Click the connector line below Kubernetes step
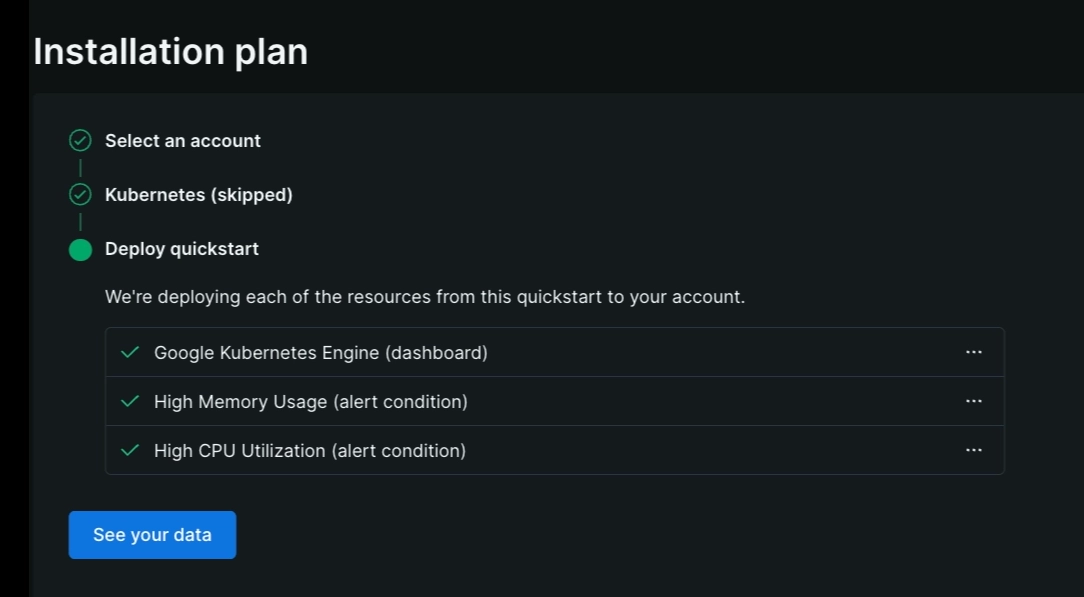The width and height of the screenshot is (1084, 597). click(80, 222)
